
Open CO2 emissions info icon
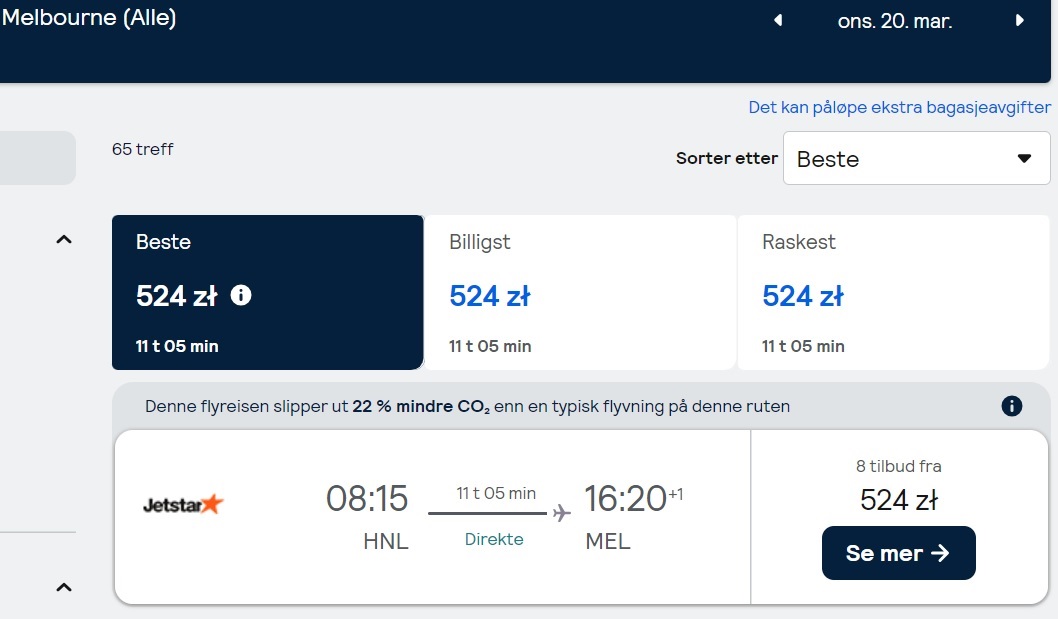pos(1011,406)
